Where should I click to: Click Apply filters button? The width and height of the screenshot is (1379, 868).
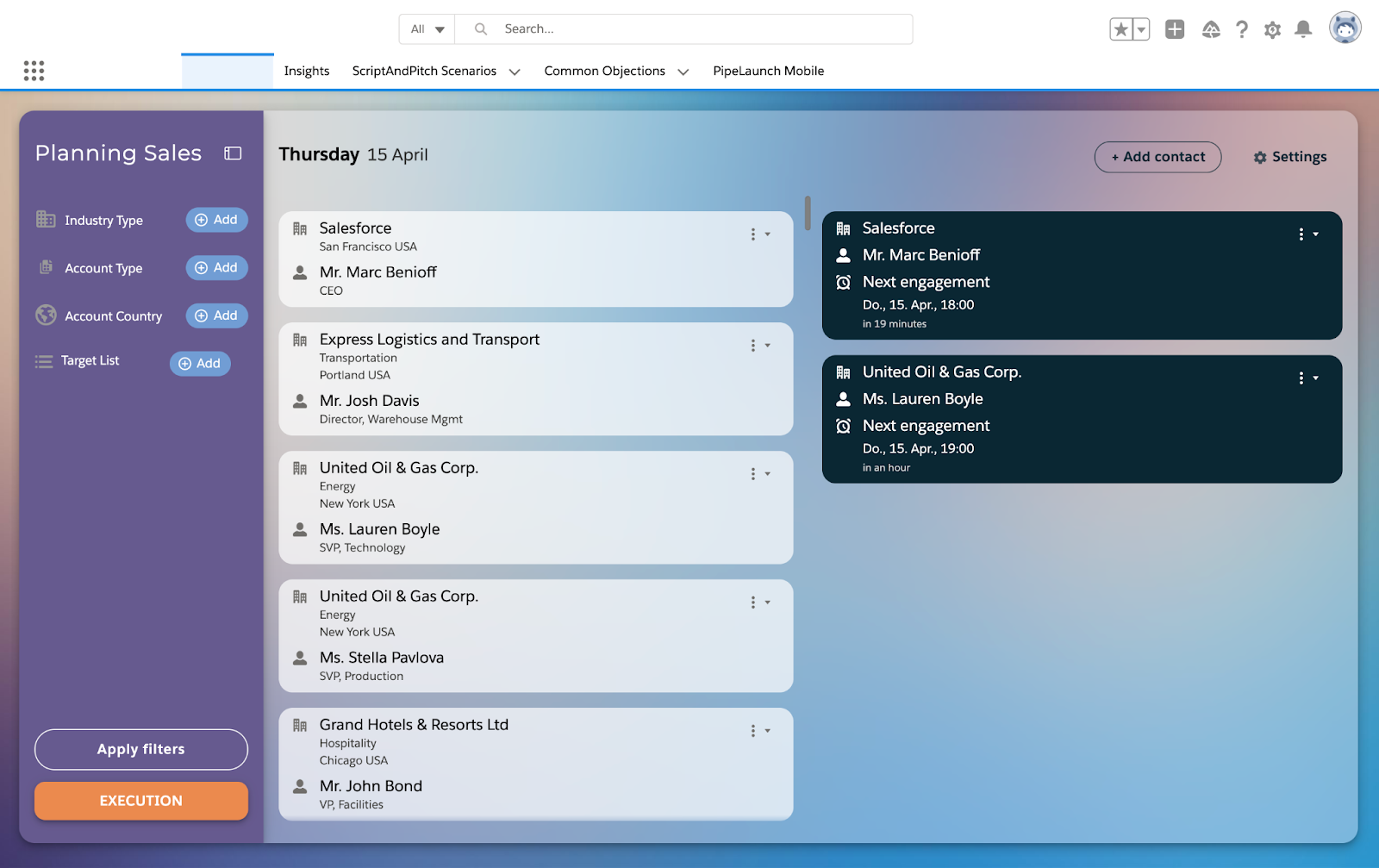(x=141, y=749)
